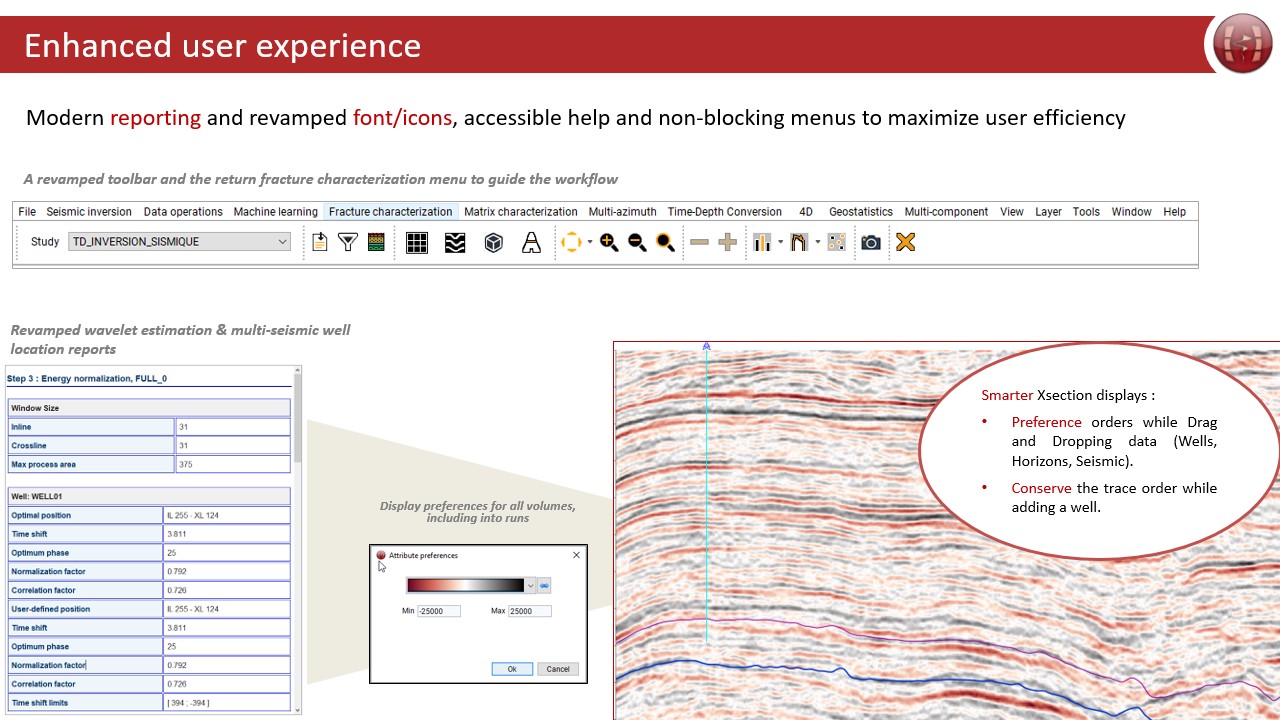Image resolution: width=1280 pixels, height=720 pixels.
Task: Take a snapshot with camera icon
Action: [x=871, y=243]
